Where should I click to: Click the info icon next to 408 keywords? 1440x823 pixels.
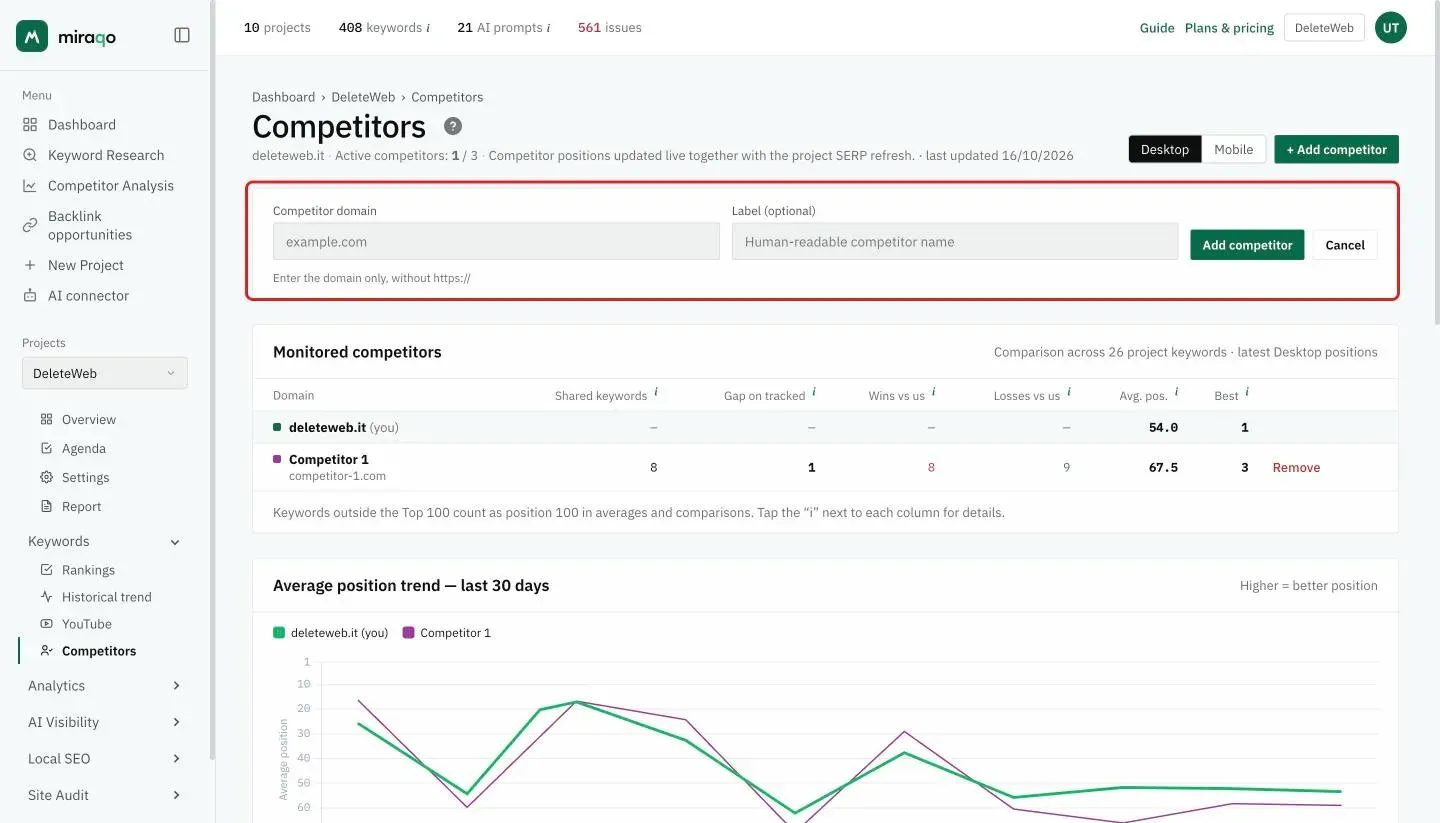428,28
